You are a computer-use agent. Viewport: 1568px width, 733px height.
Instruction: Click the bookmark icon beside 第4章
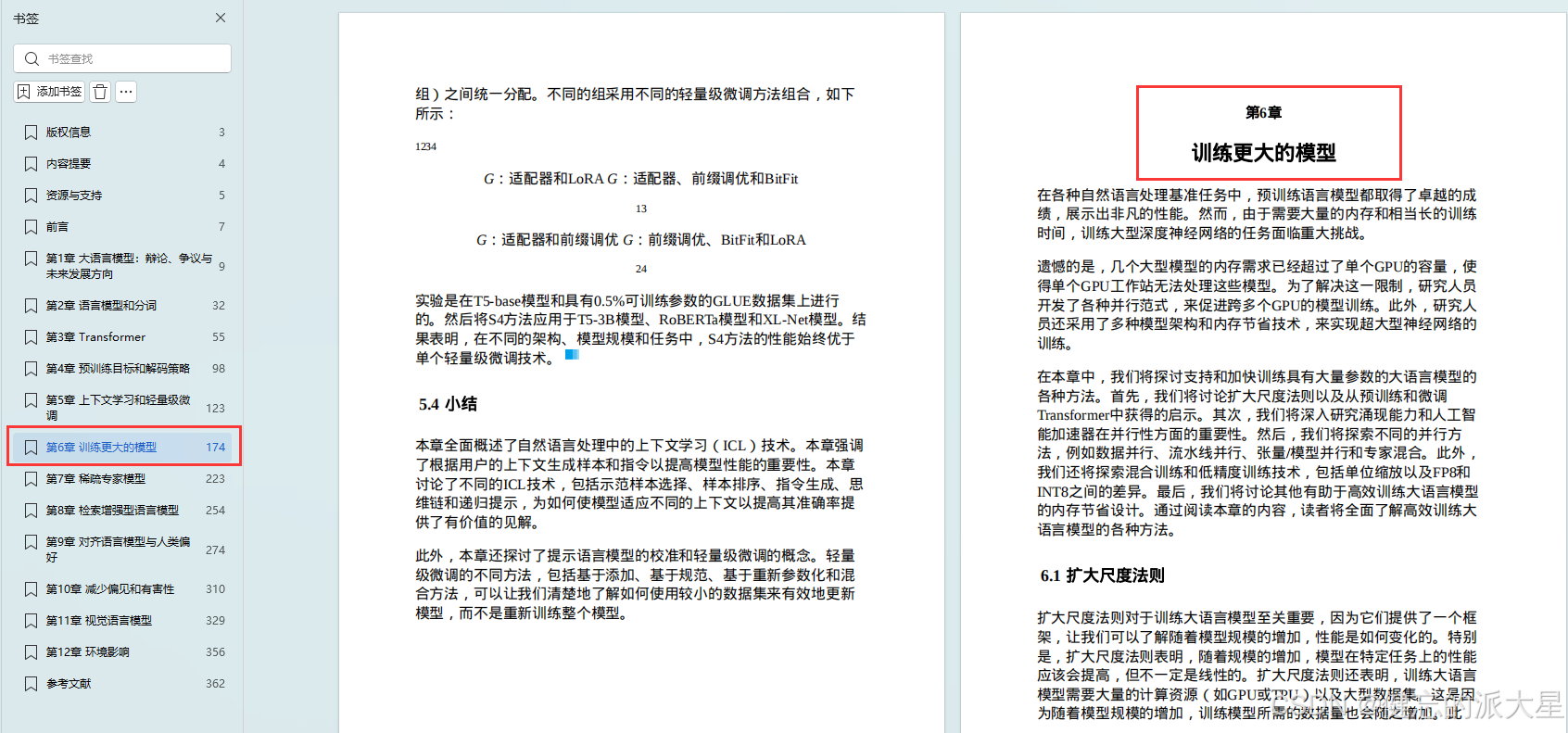[31, 369]
